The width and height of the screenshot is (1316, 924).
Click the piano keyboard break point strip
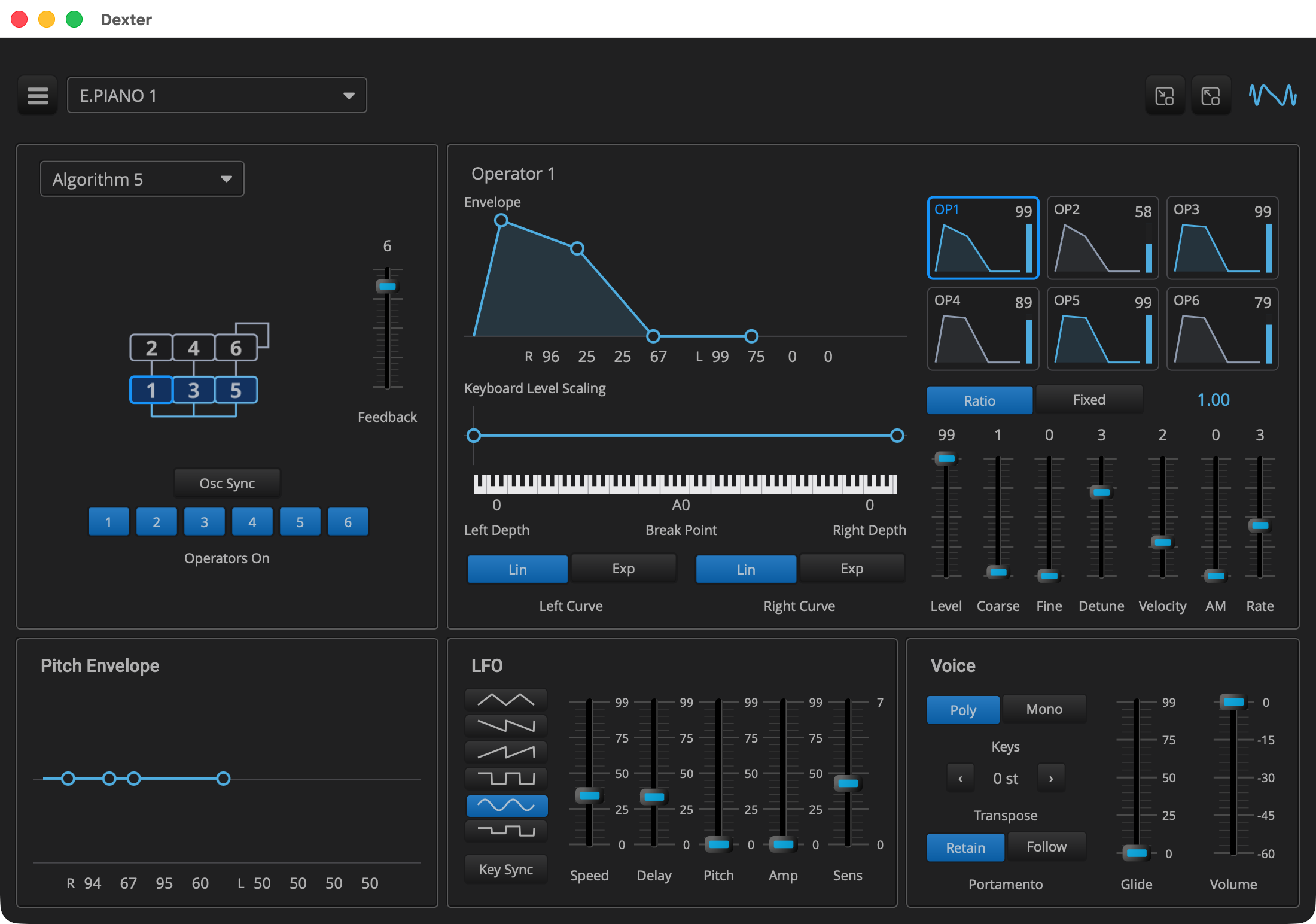[x=685, y=484]
